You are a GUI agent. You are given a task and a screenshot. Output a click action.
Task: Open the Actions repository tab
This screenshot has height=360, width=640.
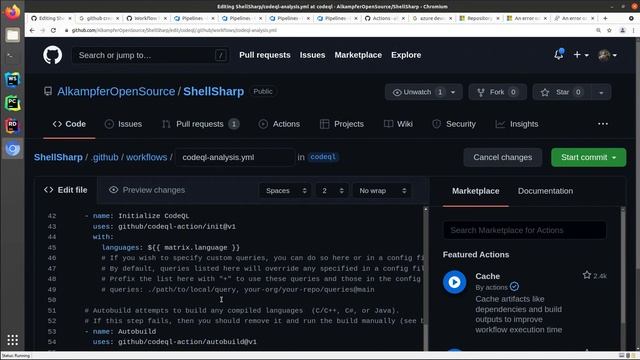point(280,124)
